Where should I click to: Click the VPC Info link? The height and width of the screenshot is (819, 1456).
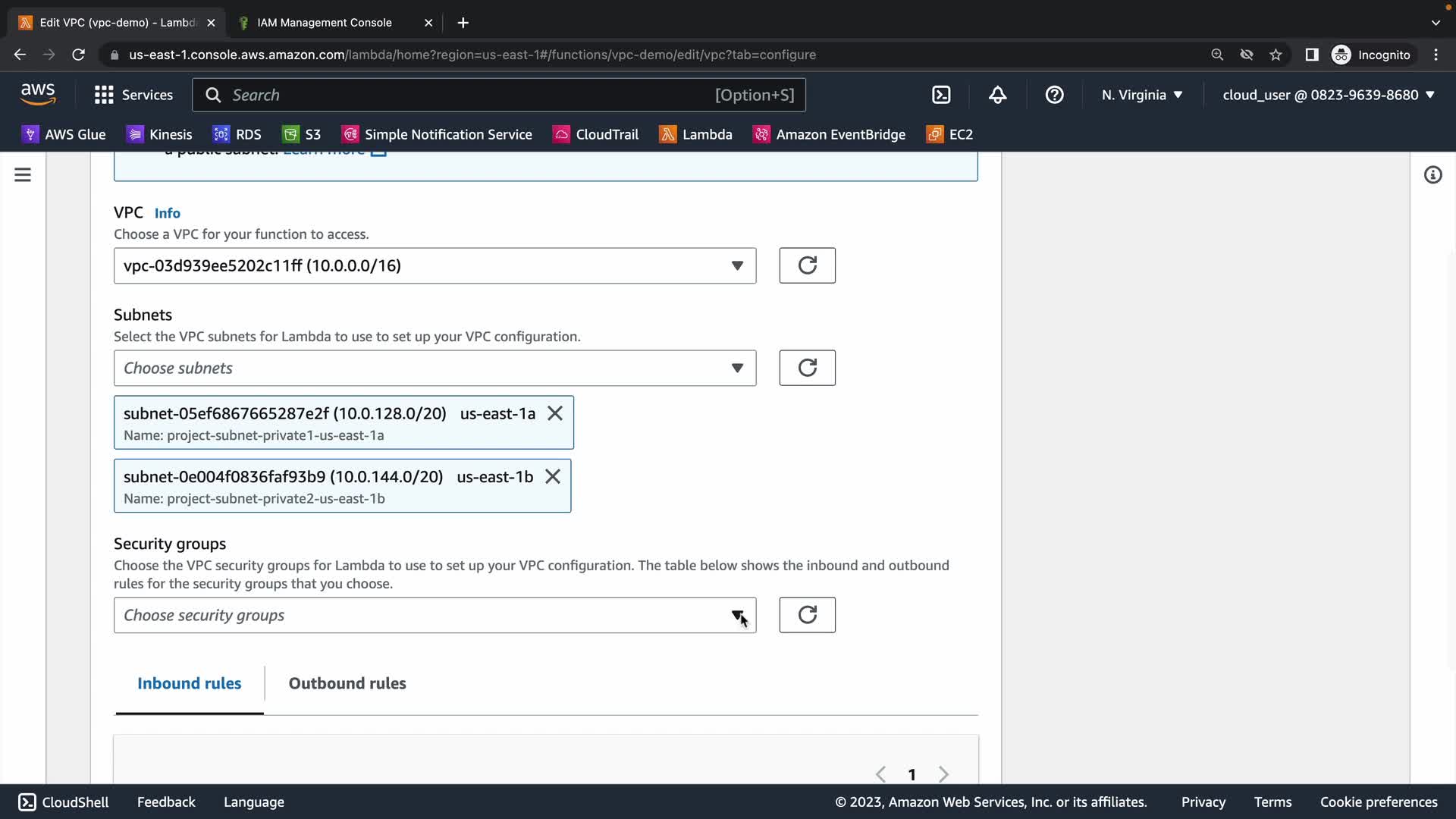(167, 213)
